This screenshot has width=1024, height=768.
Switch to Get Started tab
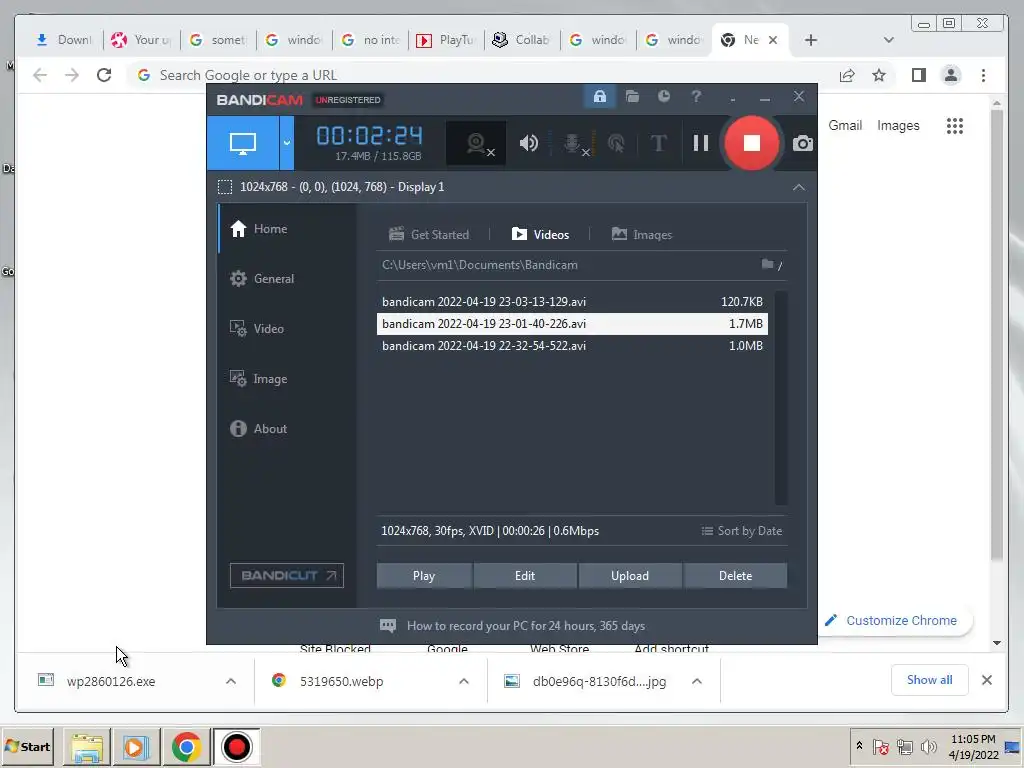[x=429, y=234]
